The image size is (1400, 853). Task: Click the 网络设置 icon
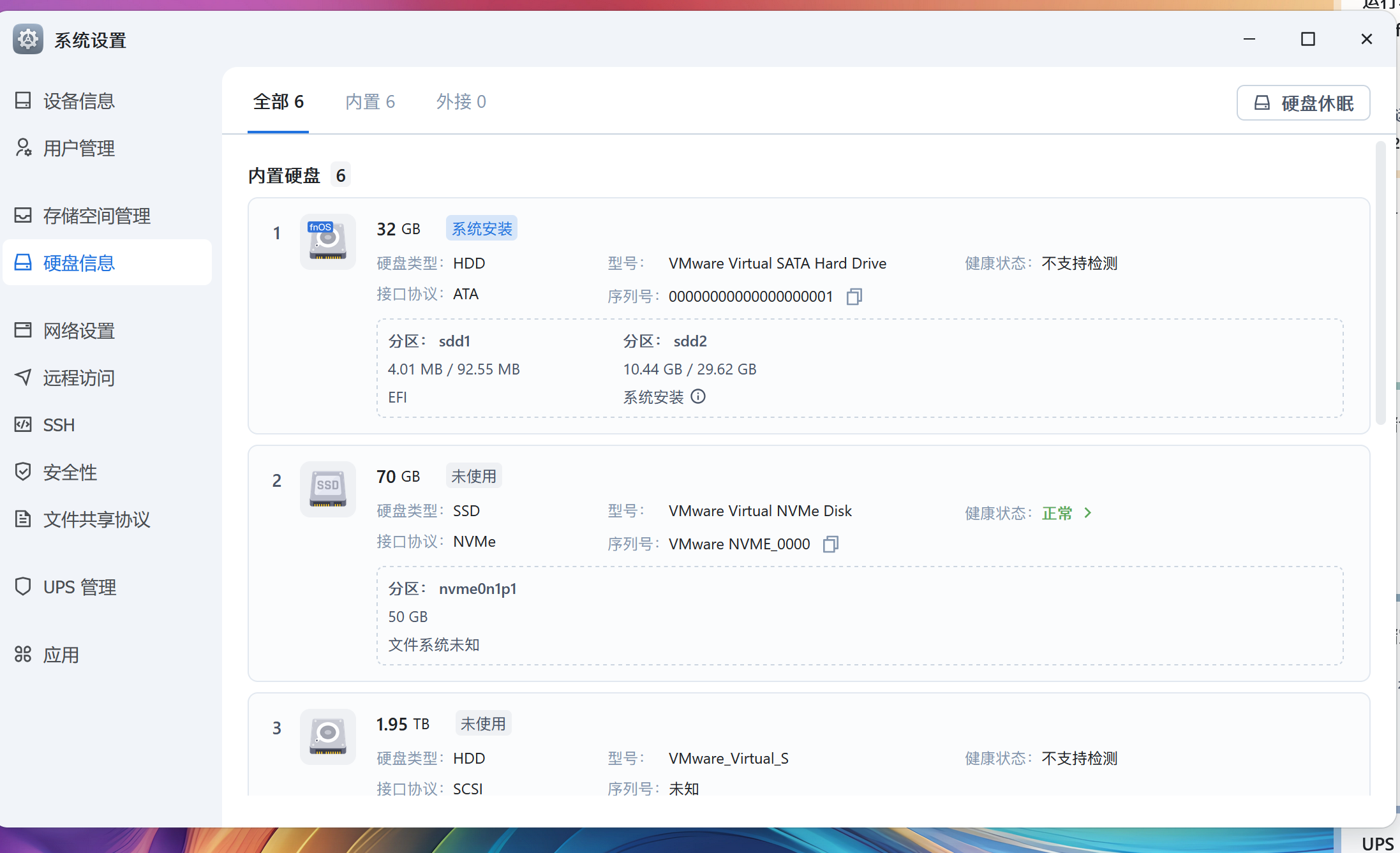pyautogui.click(x=23, y=330)
